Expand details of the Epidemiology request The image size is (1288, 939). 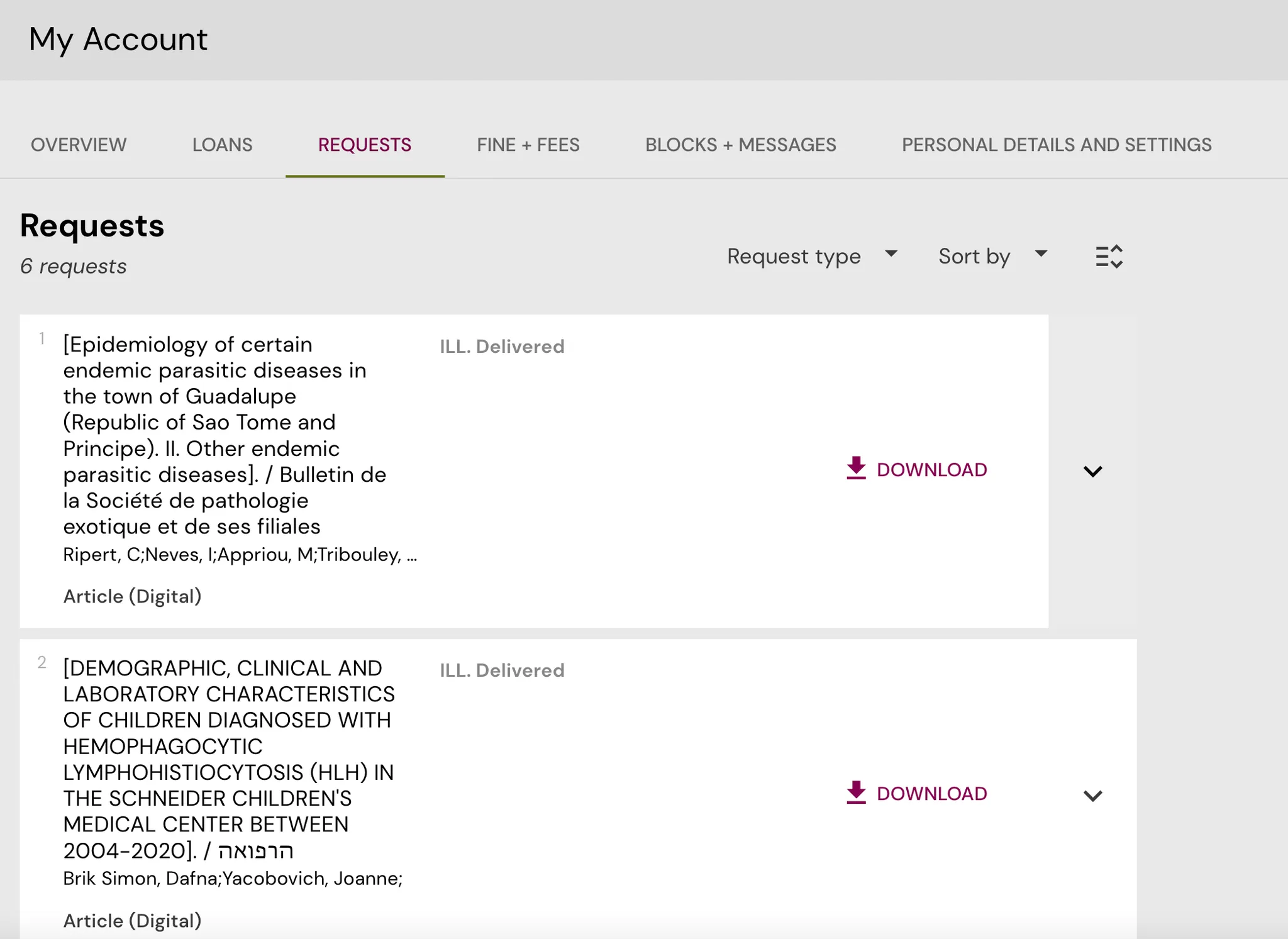(x=1093, y=471)
